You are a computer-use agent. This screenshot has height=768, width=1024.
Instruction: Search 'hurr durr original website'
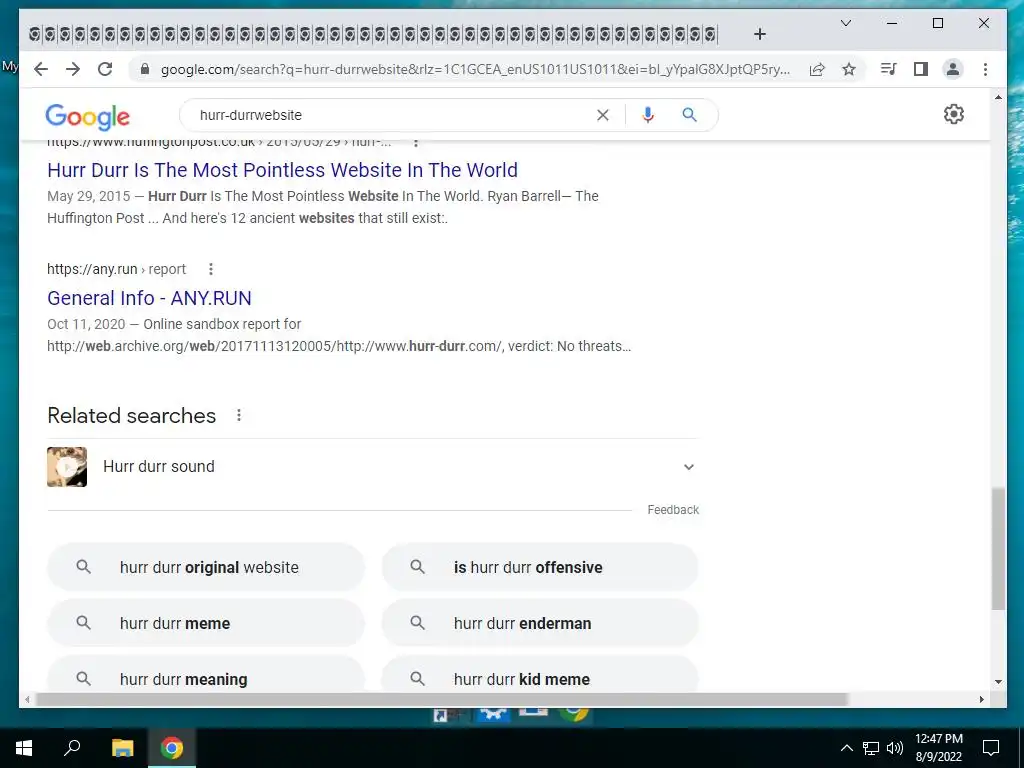pyautogui.click(x=206, y=568)
